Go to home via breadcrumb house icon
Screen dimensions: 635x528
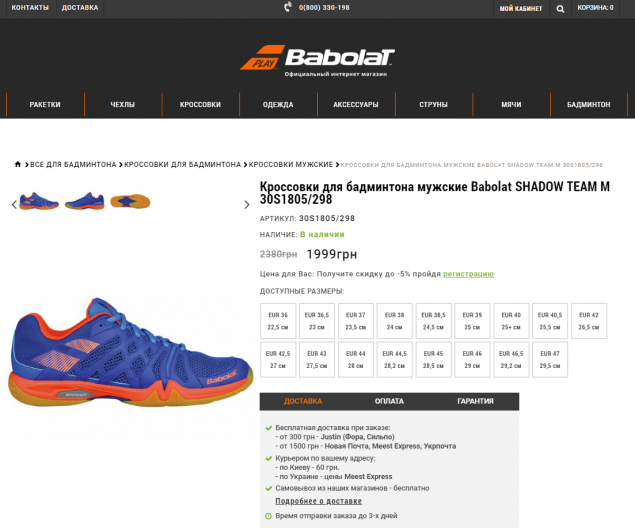pyautogui.click(x=18, y=164)
